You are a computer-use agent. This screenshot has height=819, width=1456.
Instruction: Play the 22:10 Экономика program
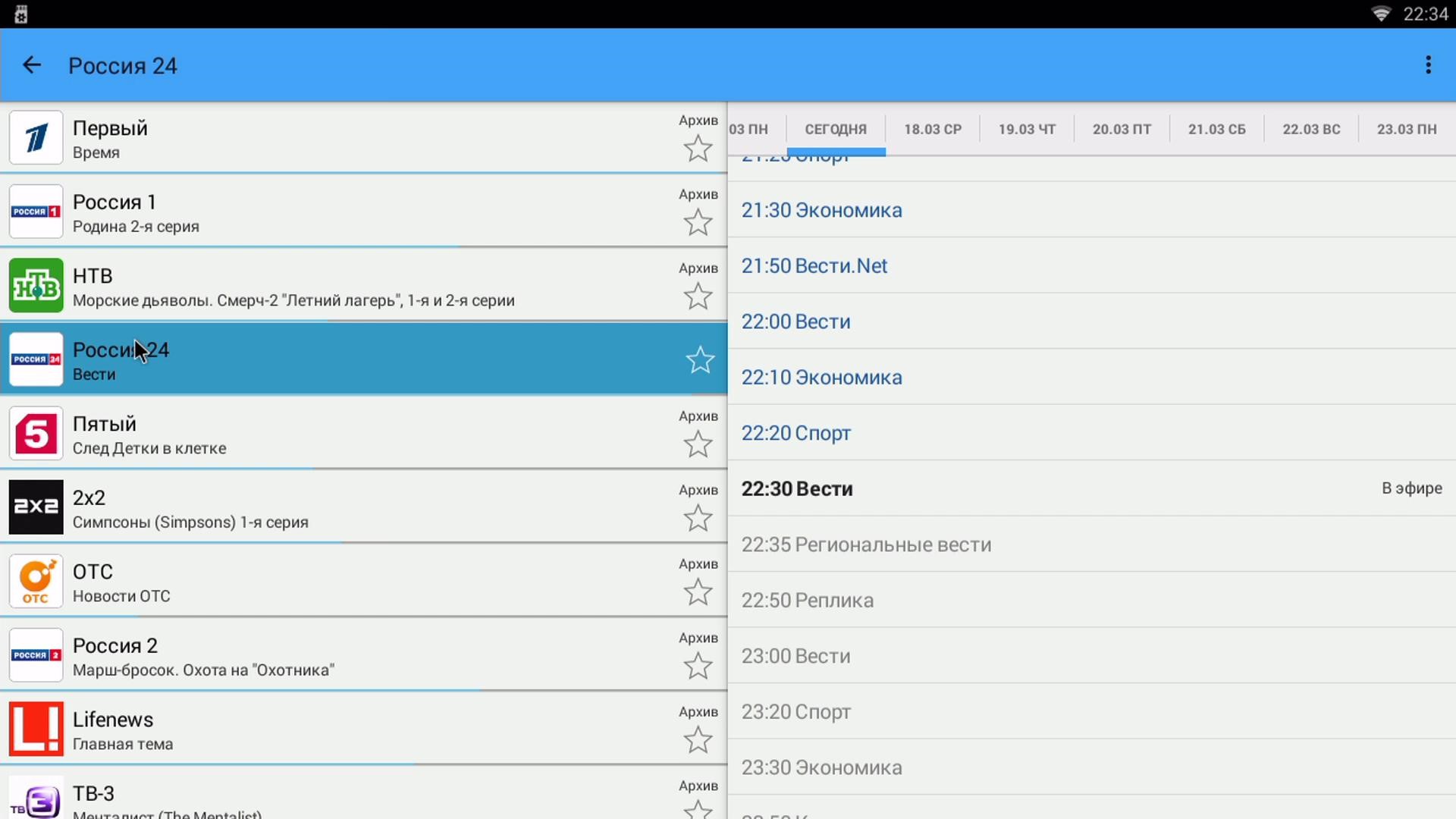coord(1091,378)
